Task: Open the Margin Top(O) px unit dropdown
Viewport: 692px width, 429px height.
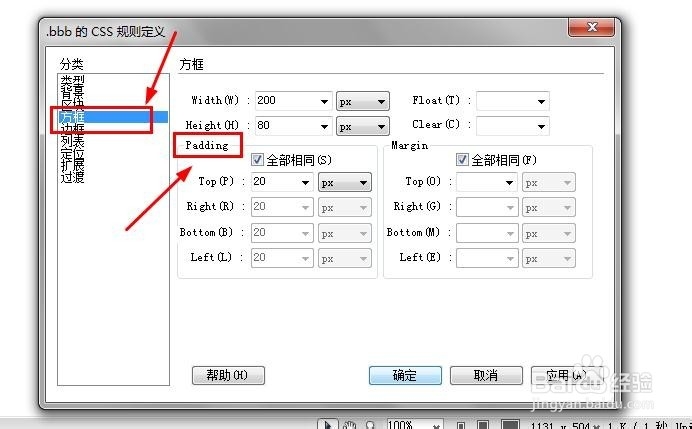Action: [x=549, y=182]
